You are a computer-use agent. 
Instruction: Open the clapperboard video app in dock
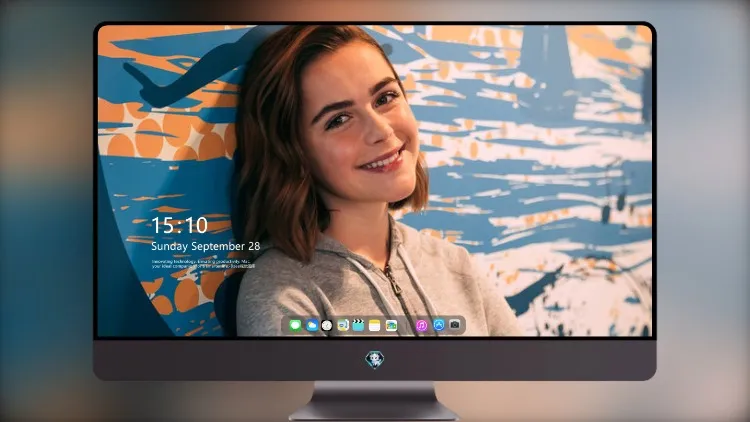pos(358,325)
